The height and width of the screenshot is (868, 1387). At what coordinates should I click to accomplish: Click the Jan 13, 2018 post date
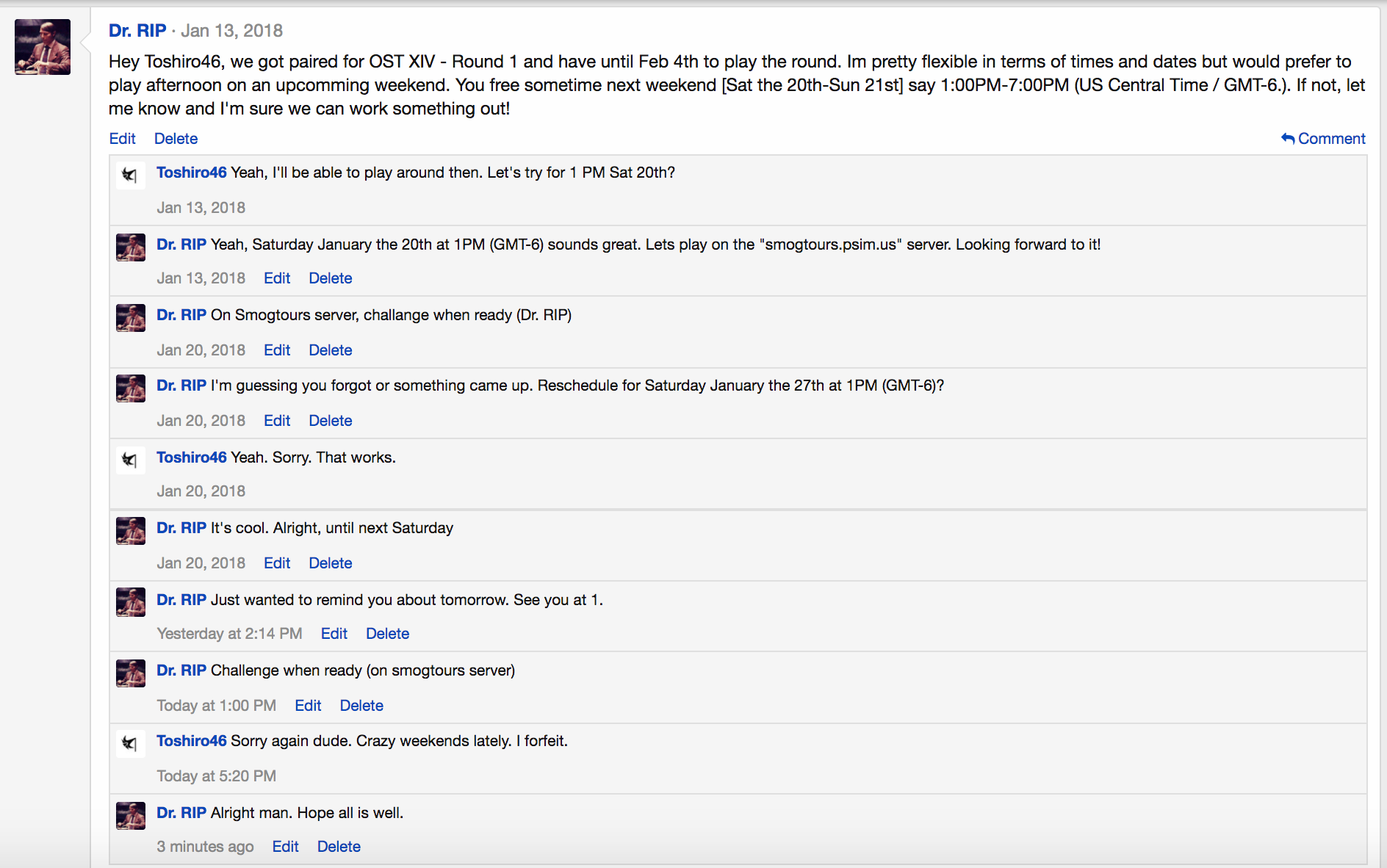[231, 31]
